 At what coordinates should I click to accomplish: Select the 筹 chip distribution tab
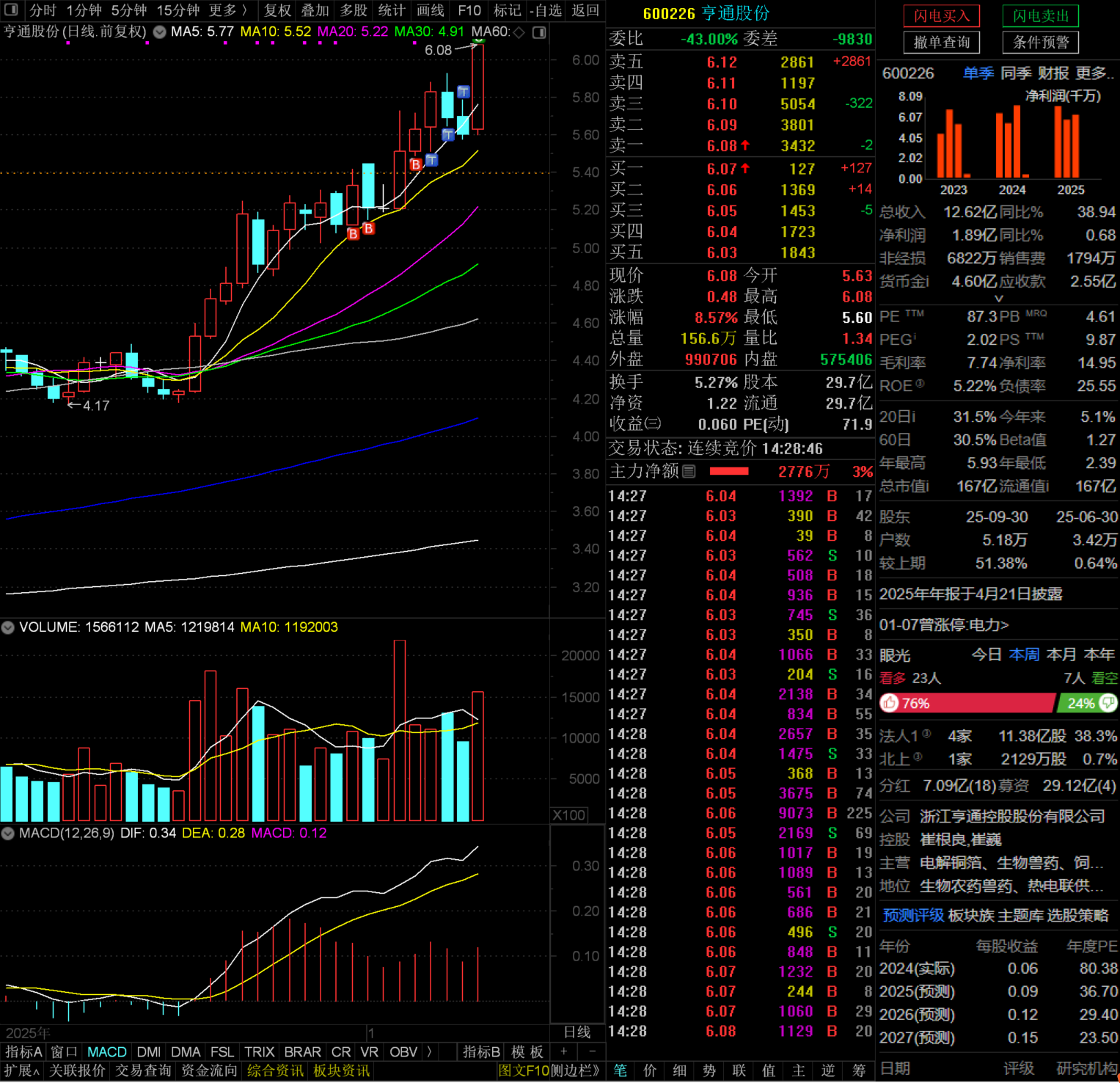tap(858, 1071)
